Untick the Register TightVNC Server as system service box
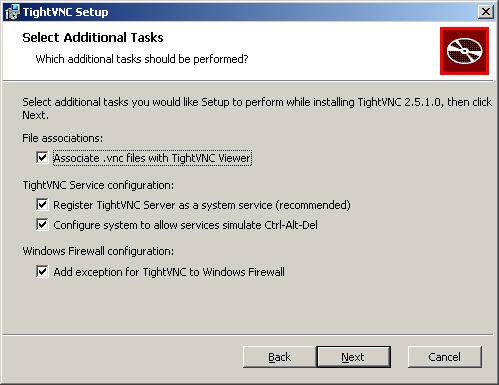Image resolution: width=499 pixels, height=385 pixels. 42,204
